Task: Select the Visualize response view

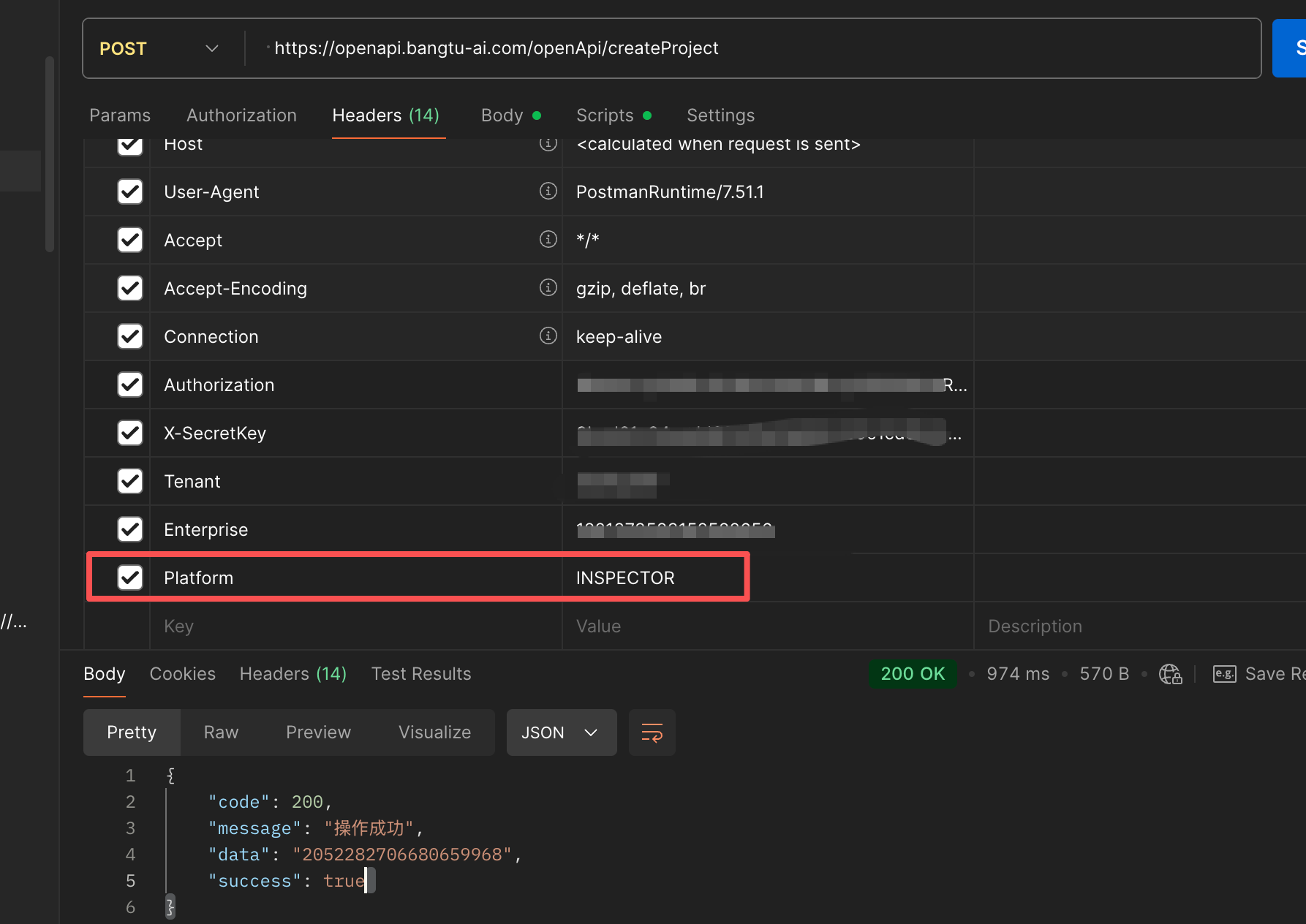Action: tap(434, 732)
